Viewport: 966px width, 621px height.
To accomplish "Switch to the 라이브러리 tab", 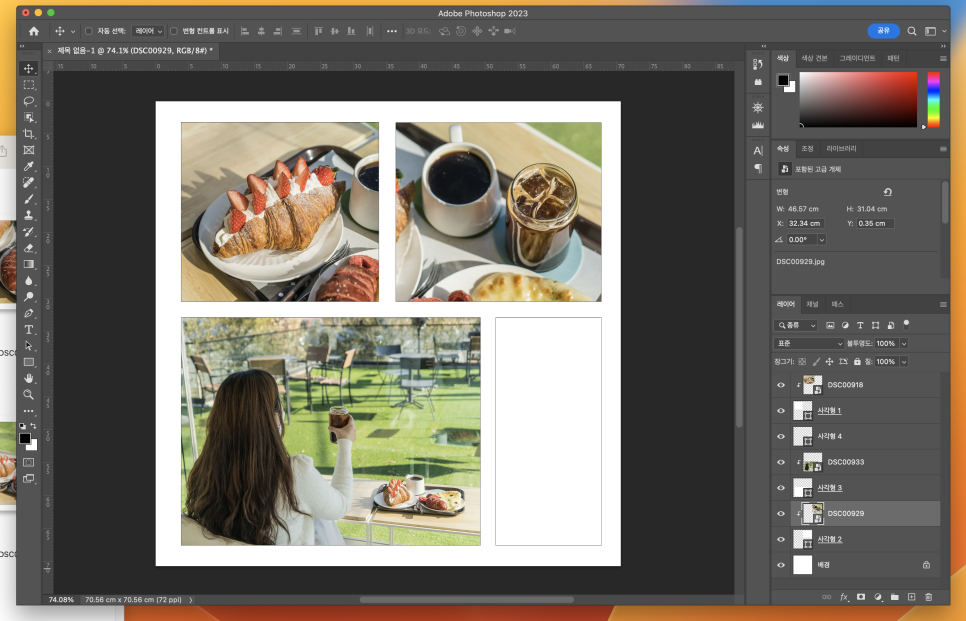I will tap(841, 148).
